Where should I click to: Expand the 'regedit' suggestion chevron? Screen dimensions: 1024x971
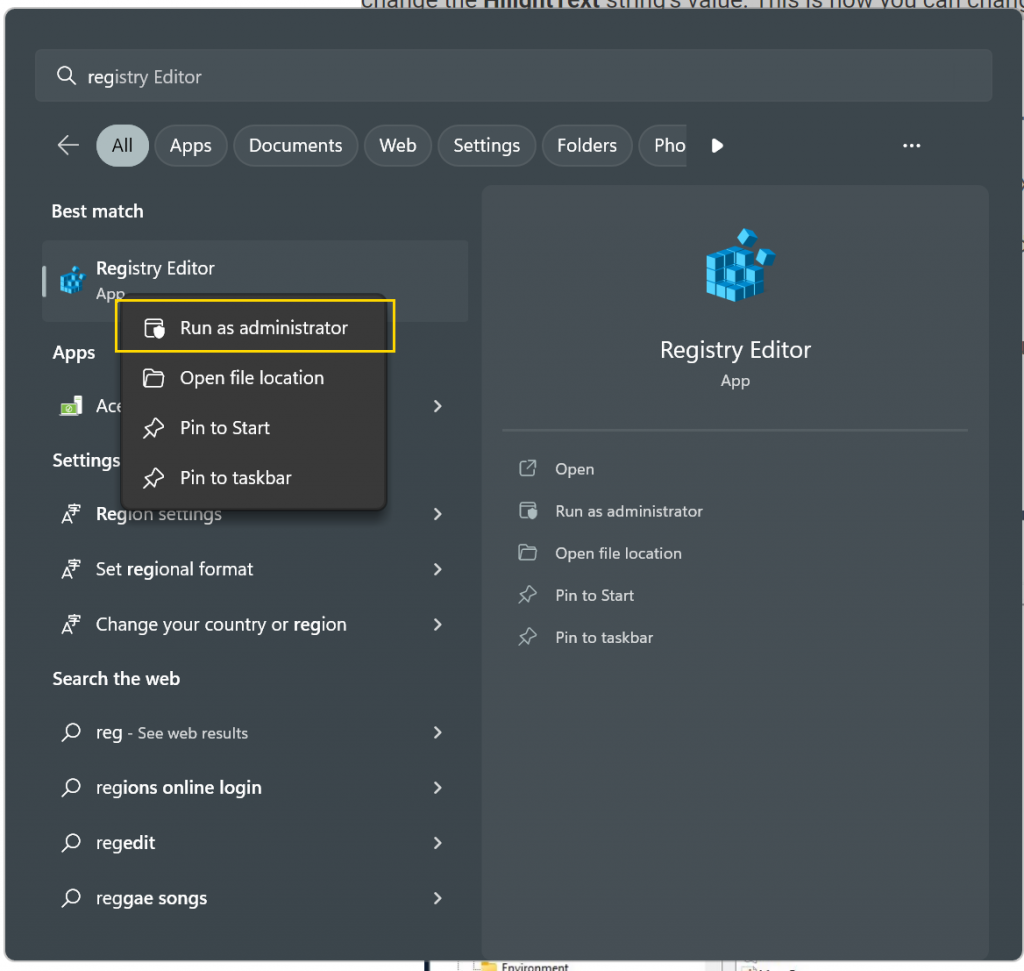[x=438, y=843]
